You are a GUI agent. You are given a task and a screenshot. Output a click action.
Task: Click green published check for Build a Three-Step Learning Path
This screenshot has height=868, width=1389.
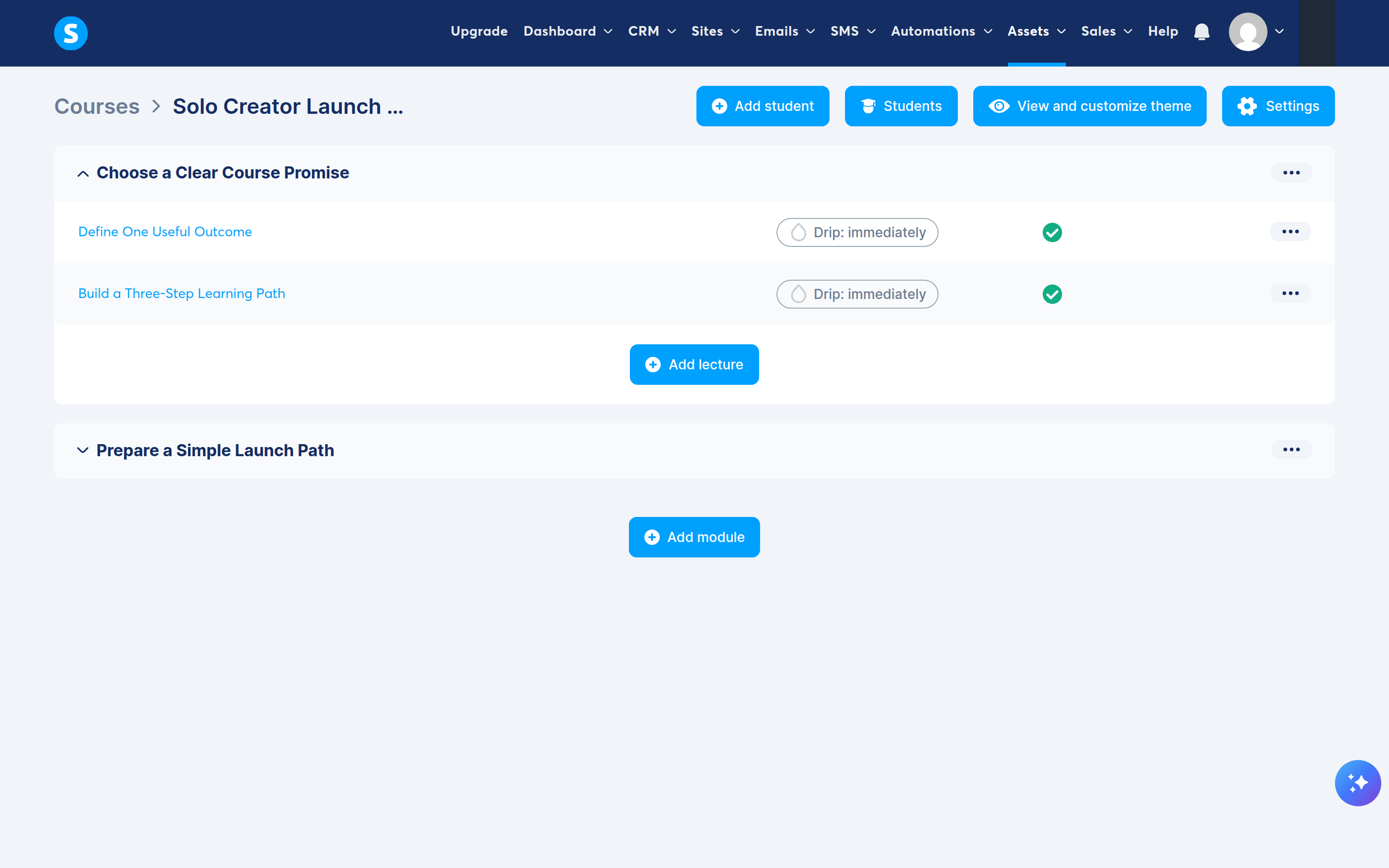pos(1051,294)
